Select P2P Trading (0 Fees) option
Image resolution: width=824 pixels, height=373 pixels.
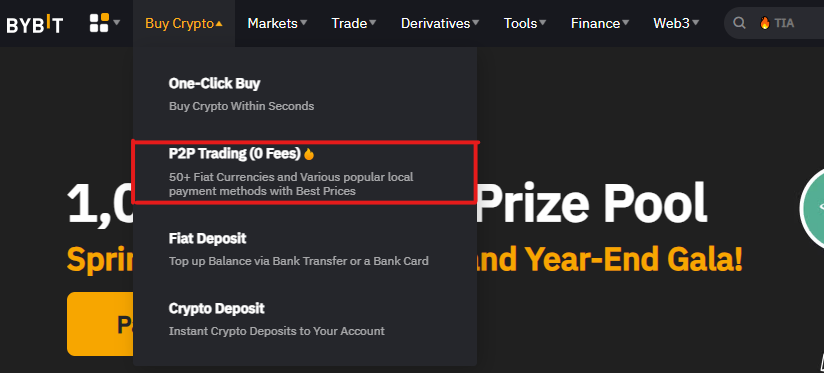[x=305, y=172]
